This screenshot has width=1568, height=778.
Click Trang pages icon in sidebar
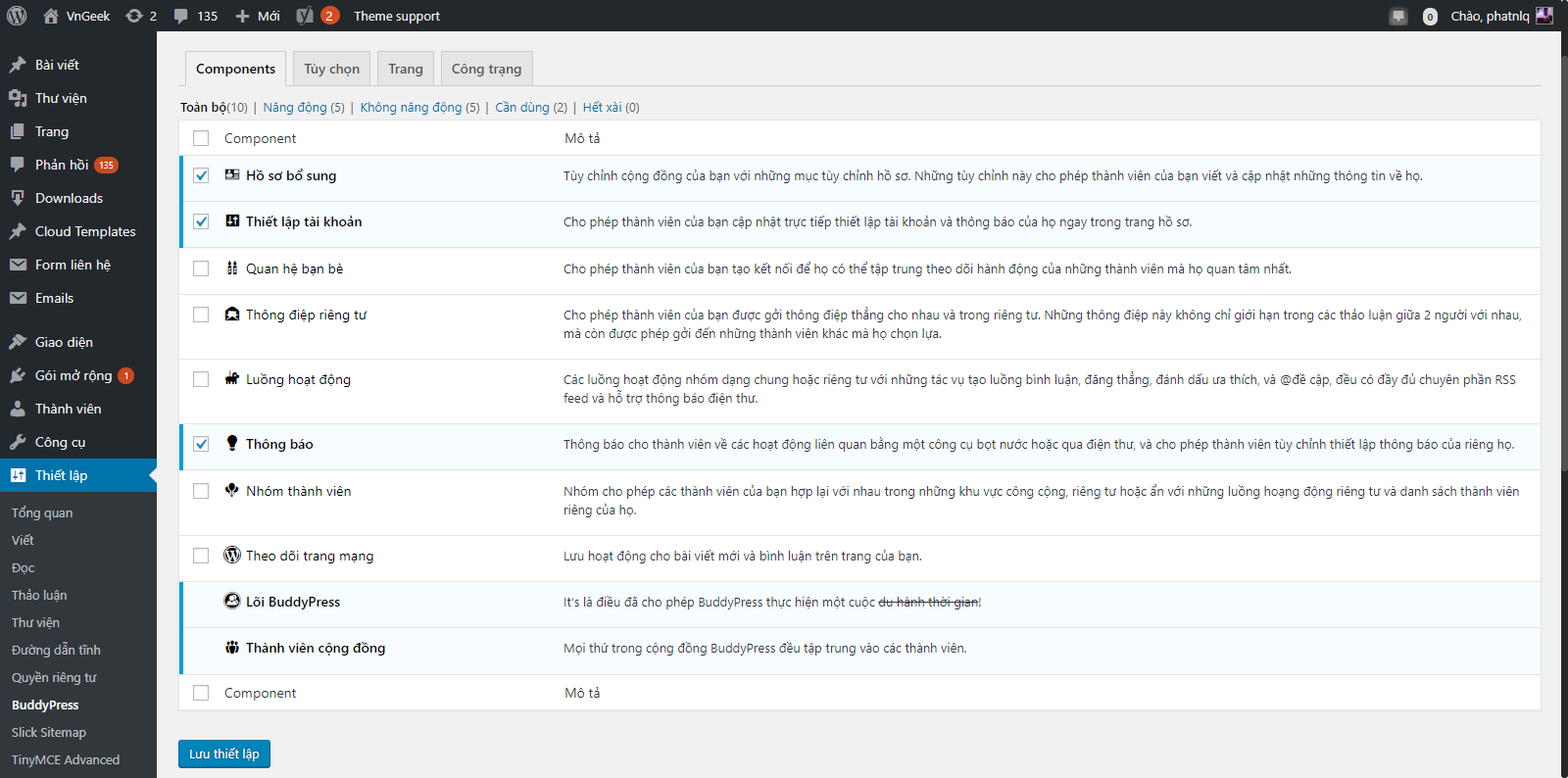(18, 131)
